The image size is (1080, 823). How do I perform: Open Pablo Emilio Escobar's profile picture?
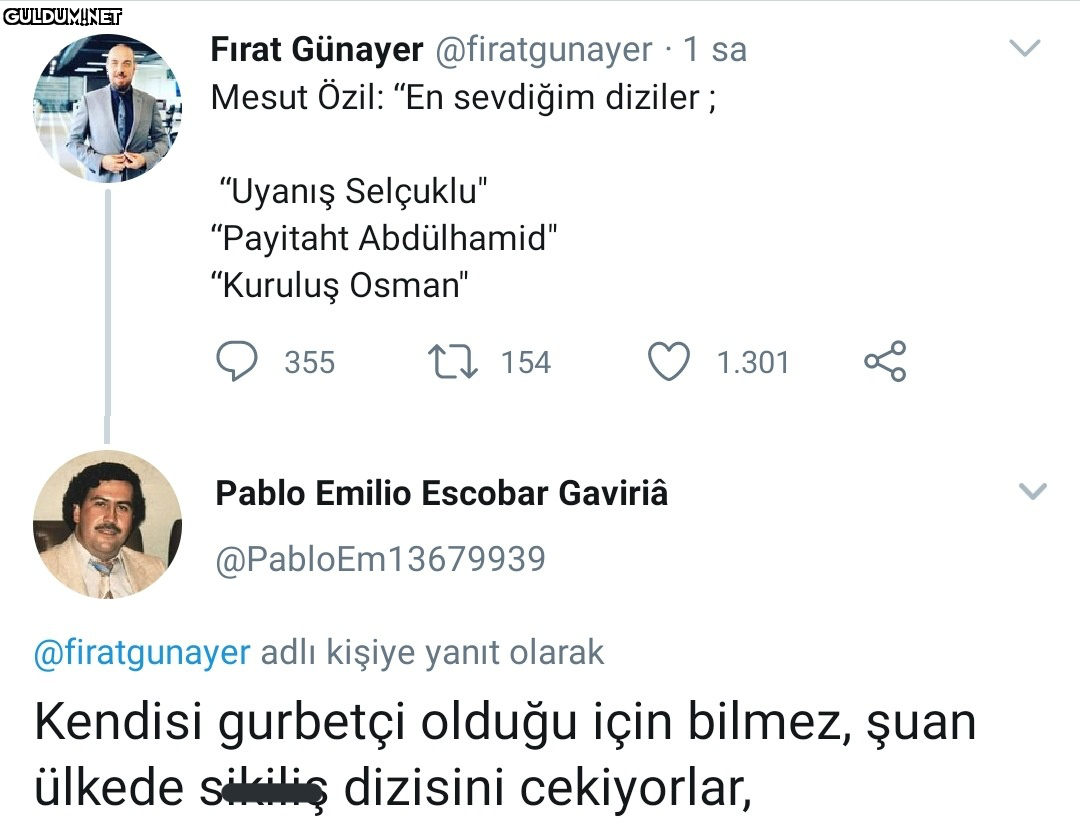coord(108,524)
